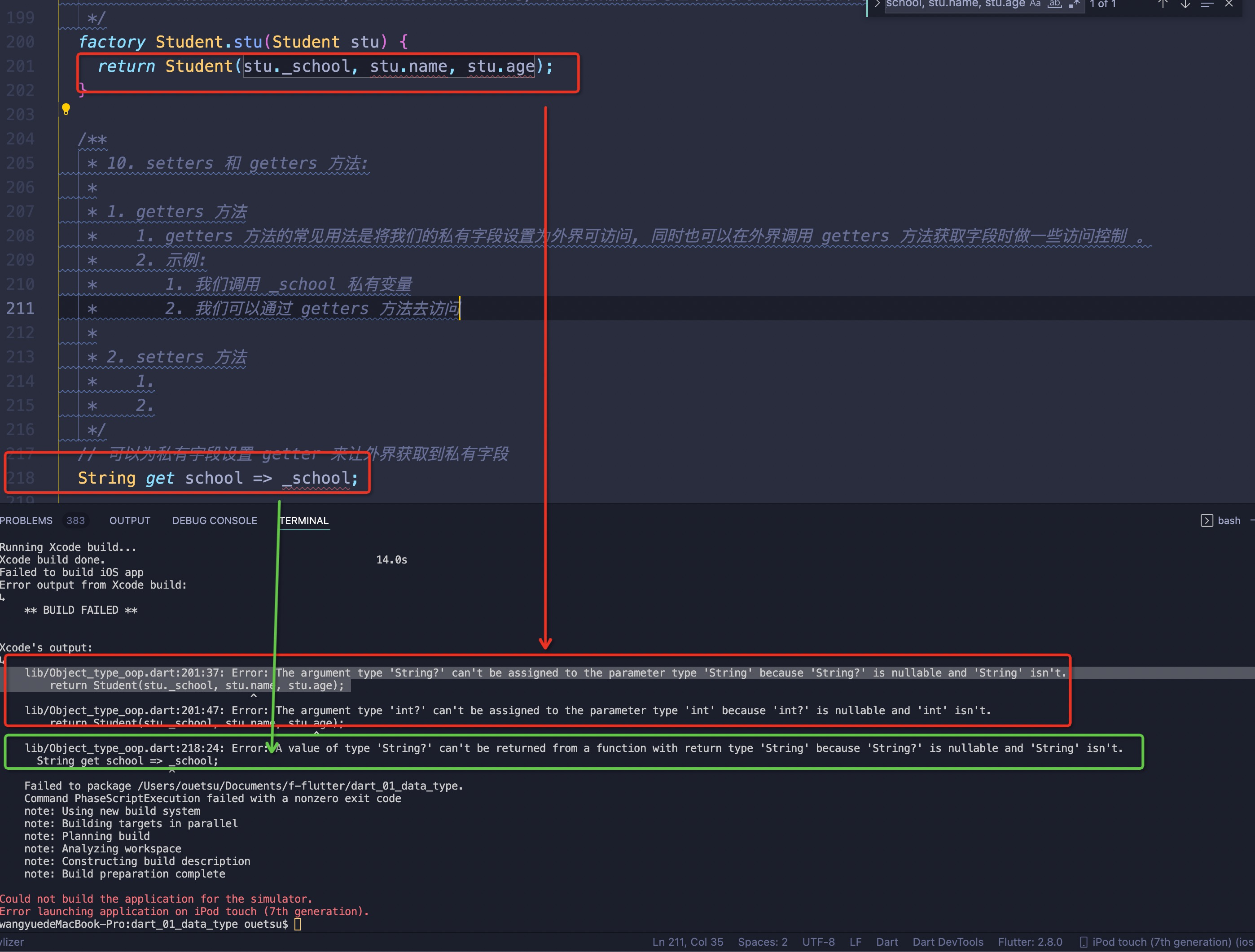
Task: Change file encoding UTF-8
Action: click(x=818, y=942)
